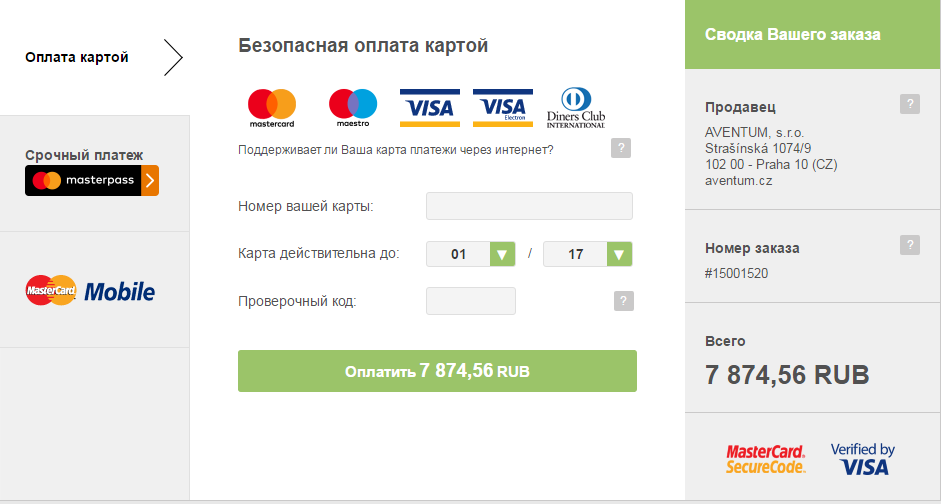Click the Сводка Вашего заказа header
Viewport: 941px width, 504px height.
pos(792,34)
